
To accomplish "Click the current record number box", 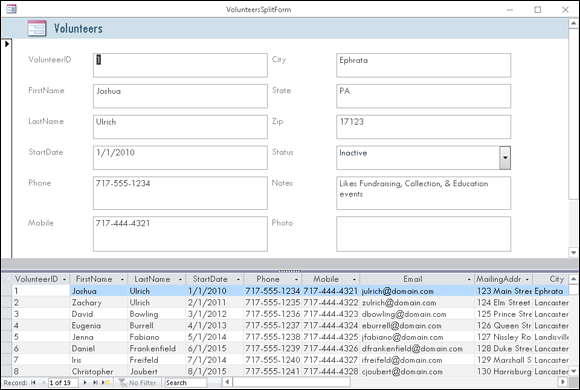I will (63, 382).
